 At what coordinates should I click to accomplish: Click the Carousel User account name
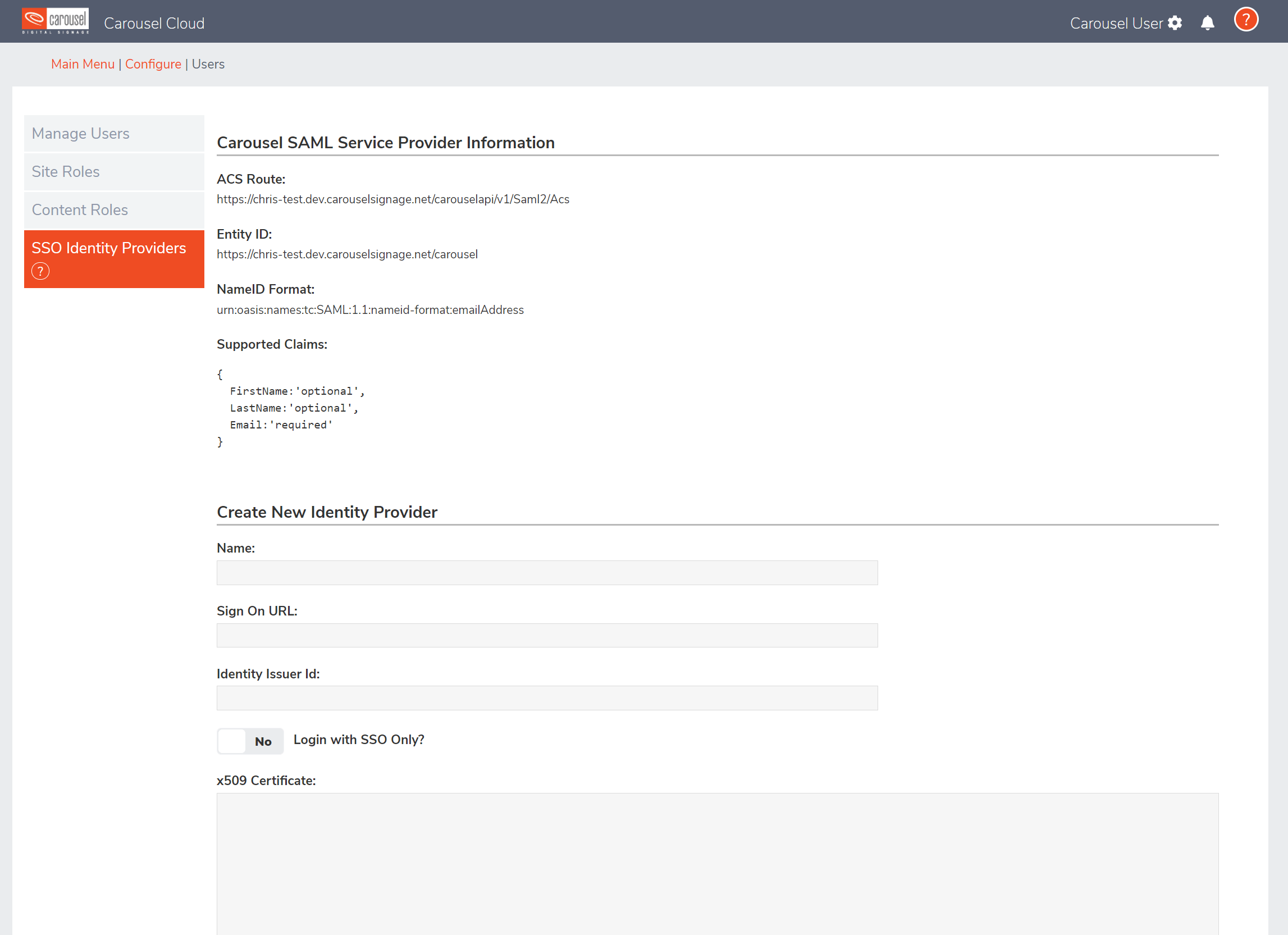pyautogui.click(x=1116, y=23)
